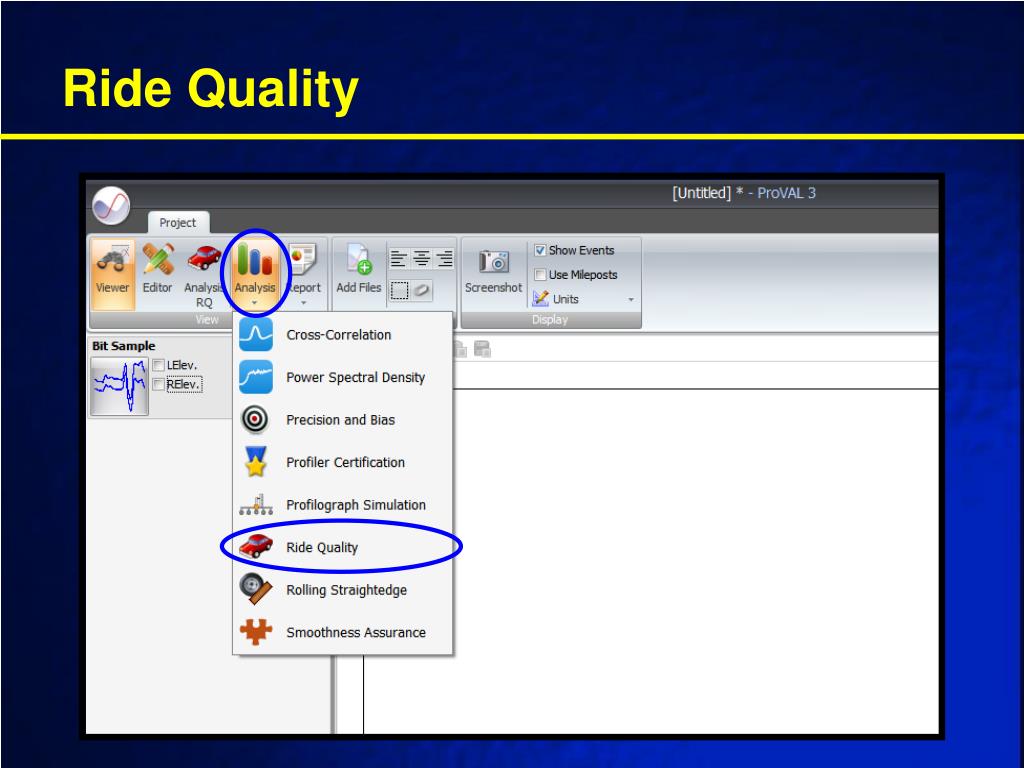Switch to the Project tab
The width and height of the screenshot is (1024, 768).
click(178, 223)
